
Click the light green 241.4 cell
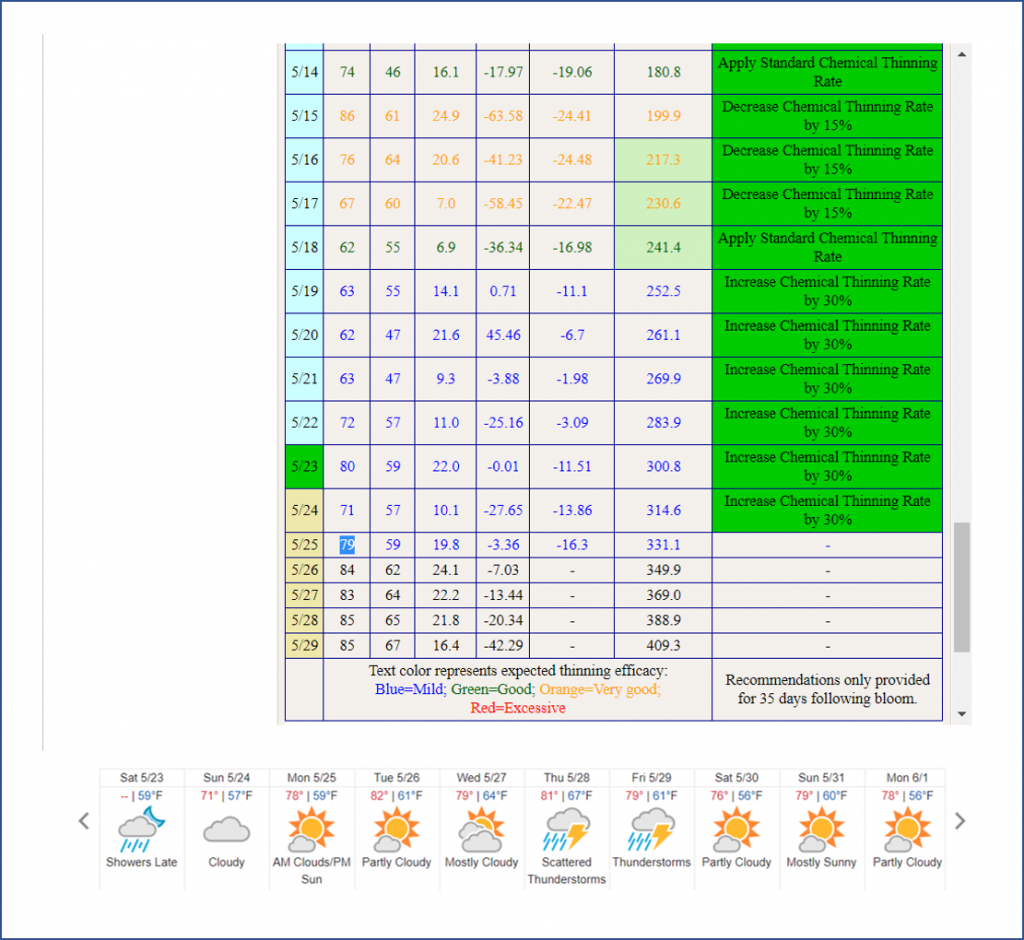(663, 248)
